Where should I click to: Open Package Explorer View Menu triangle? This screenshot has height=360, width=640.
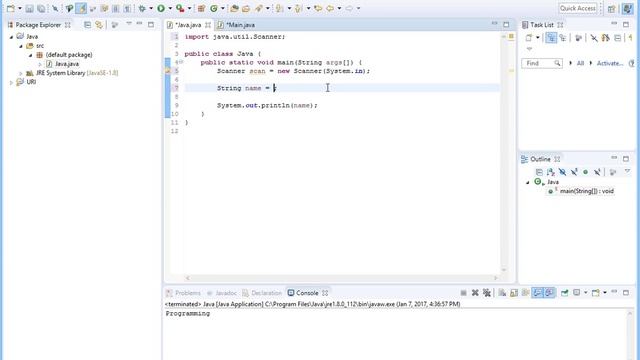click(x=129, y=24)
